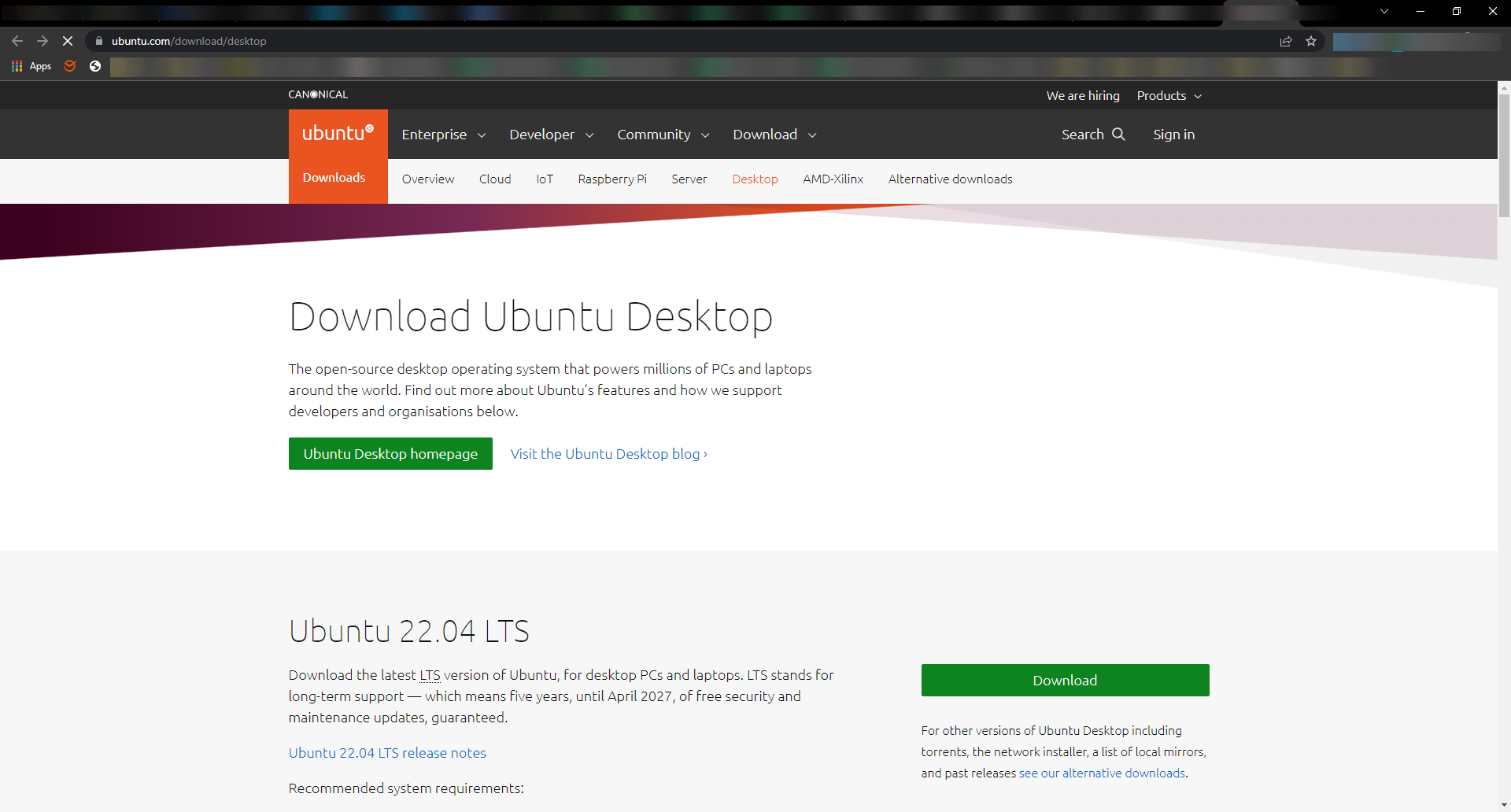Open the IoT downloads tab
1511x812 pixels.
pyautogui.click(x=545, y=179)
